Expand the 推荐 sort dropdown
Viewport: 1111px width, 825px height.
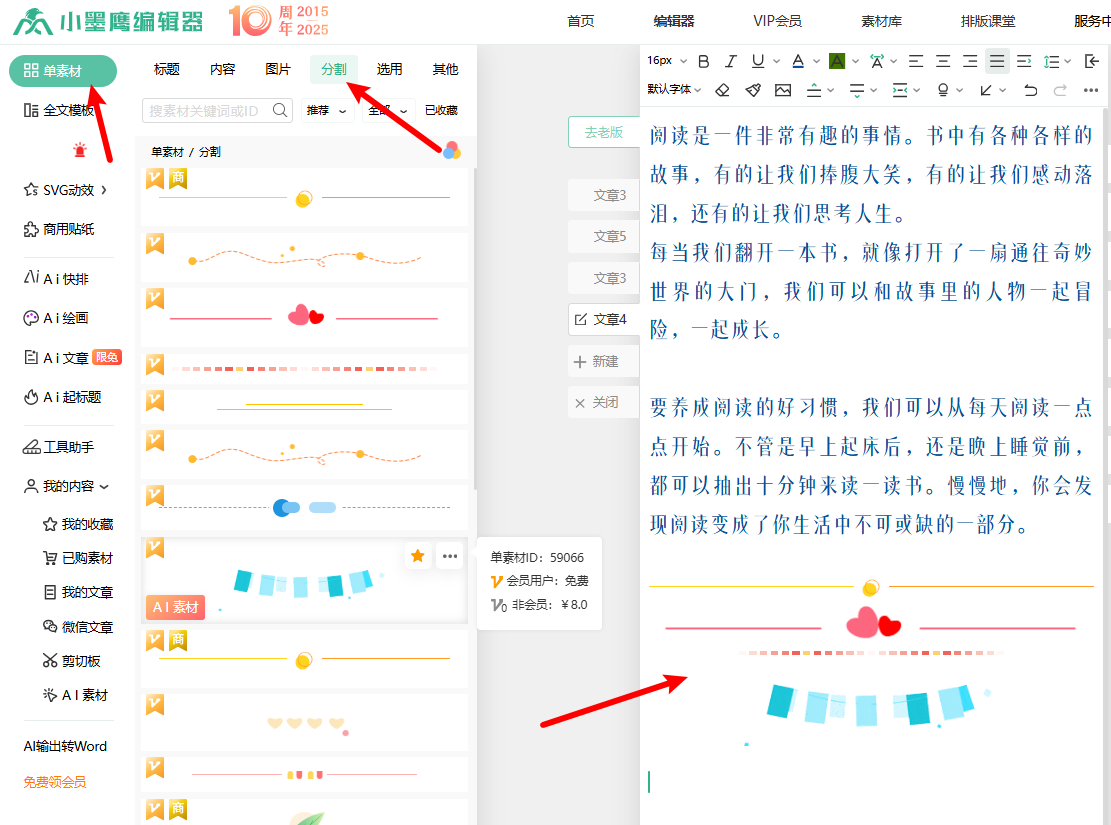tap(328, 110)
